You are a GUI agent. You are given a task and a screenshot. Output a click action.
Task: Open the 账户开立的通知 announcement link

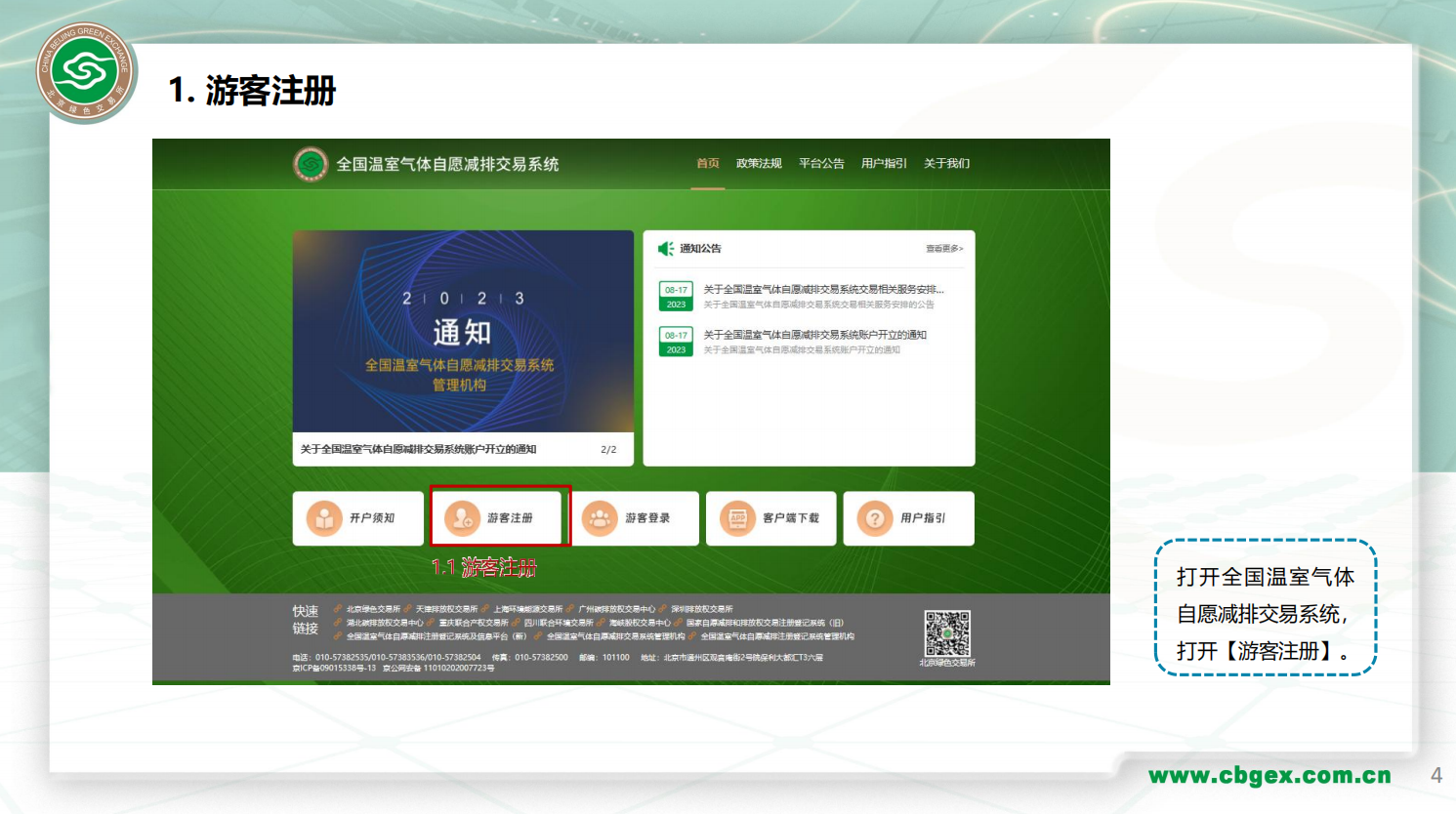(814, 335)
